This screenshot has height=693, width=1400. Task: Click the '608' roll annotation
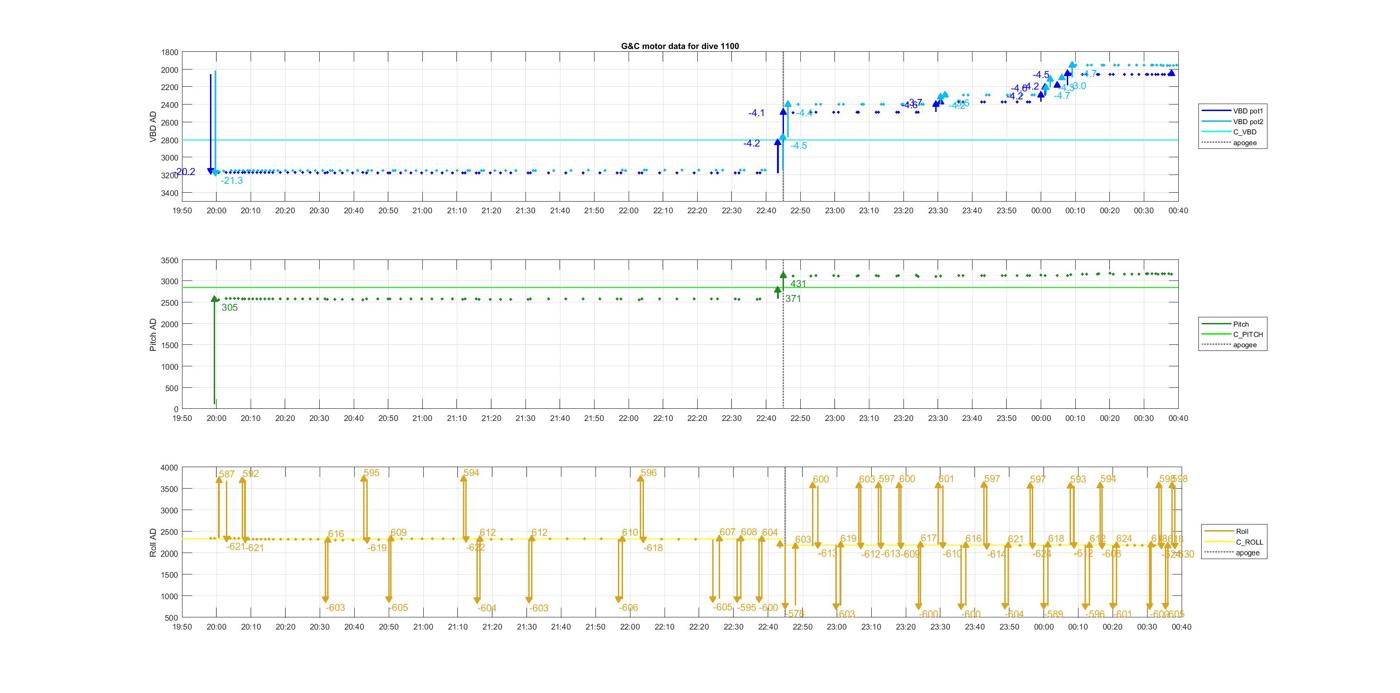click(749, 532)
